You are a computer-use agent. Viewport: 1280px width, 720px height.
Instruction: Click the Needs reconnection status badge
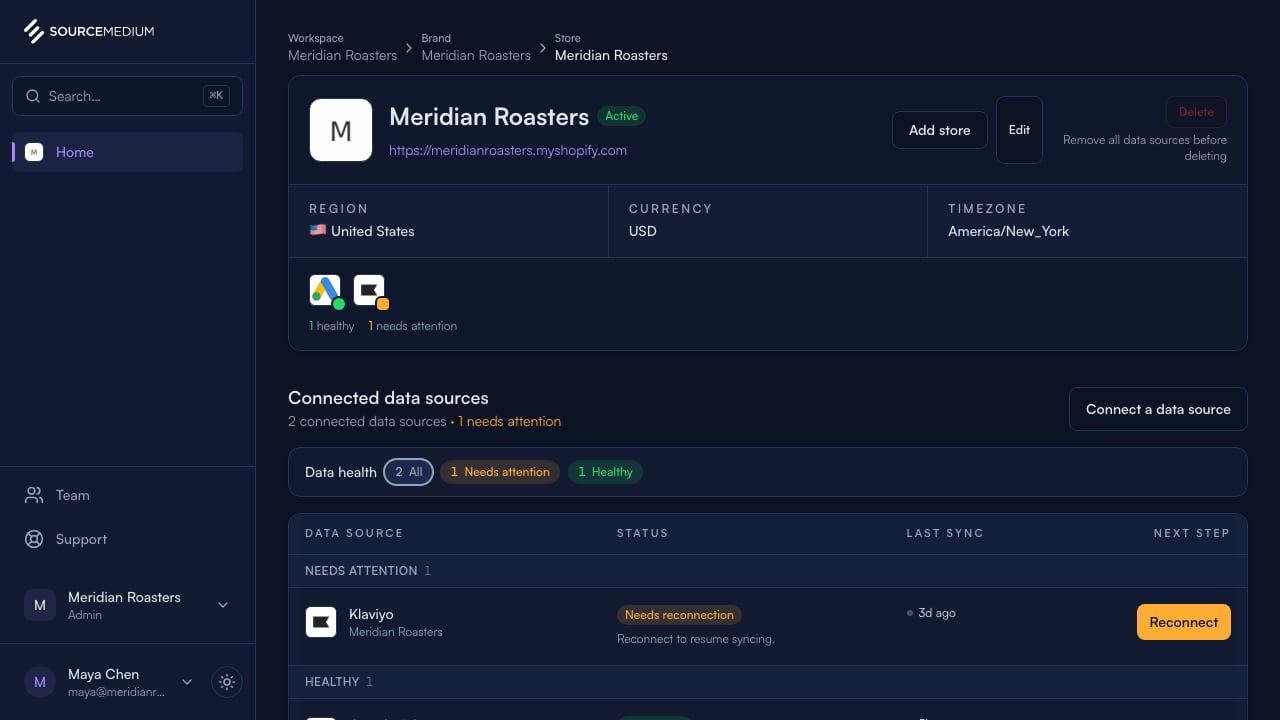679,615
